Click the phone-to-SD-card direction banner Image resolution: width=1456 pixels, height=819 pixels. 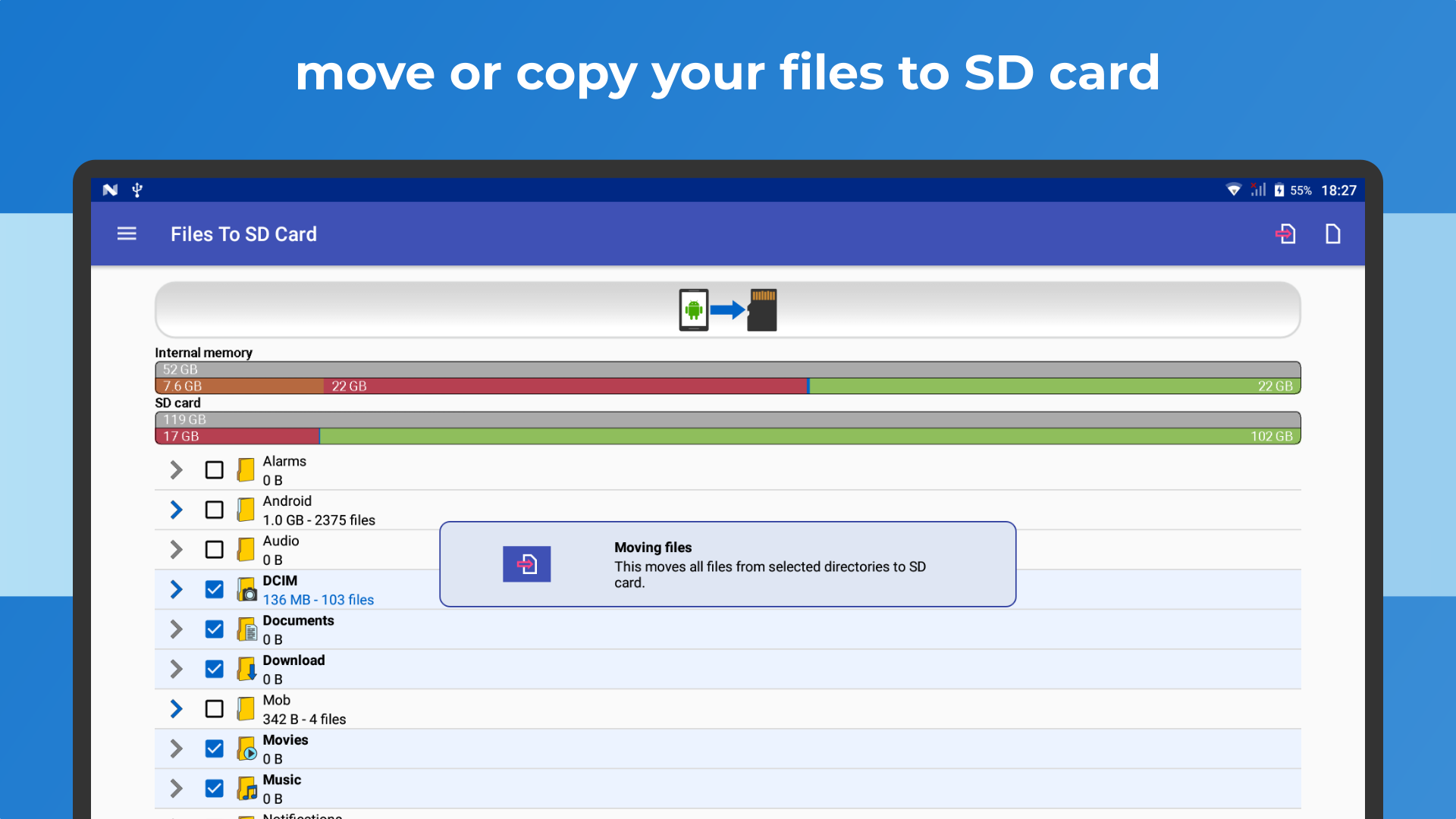click(728, 309)
